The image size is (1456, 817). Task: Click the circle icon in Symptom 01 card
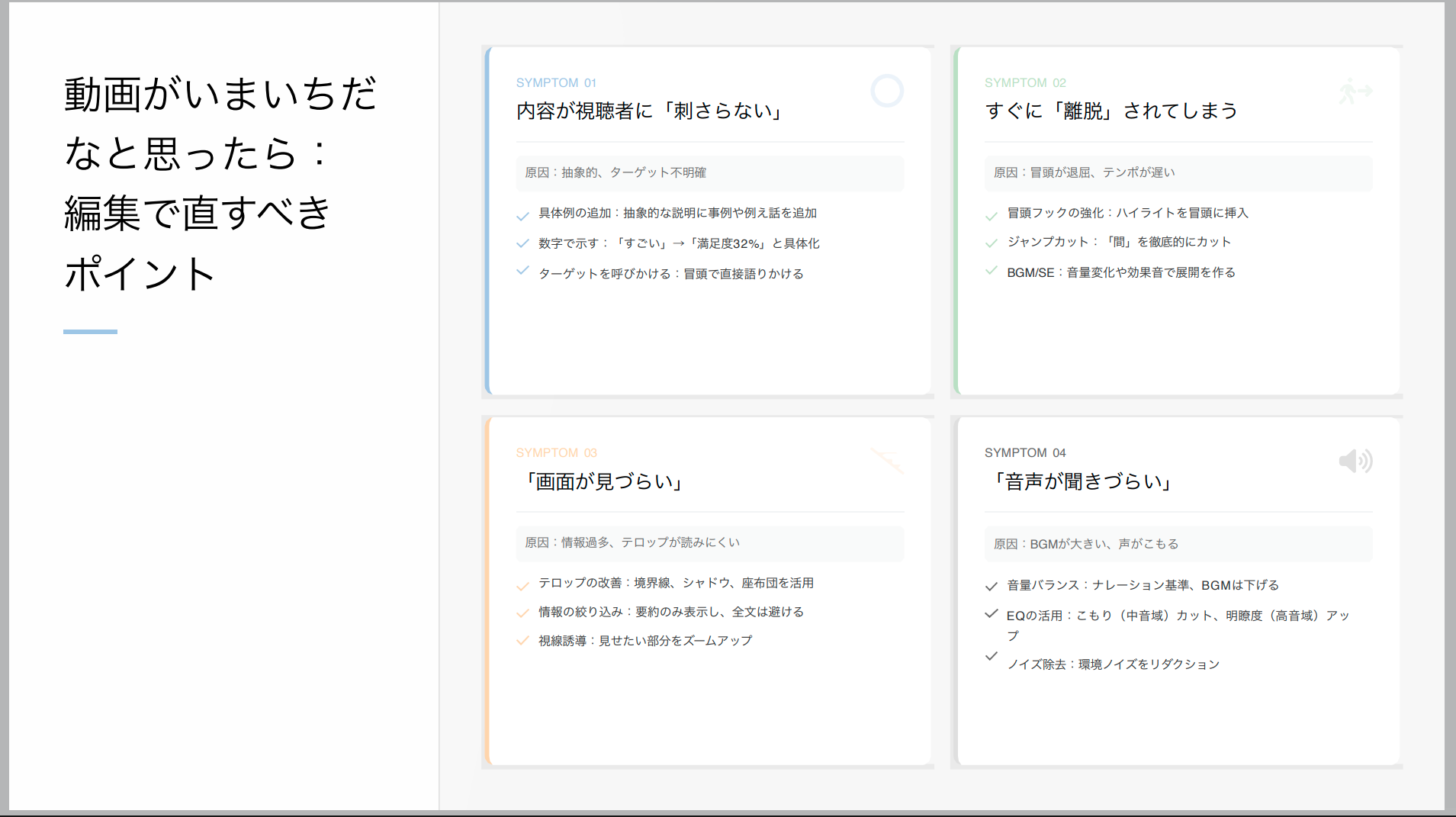887,91
